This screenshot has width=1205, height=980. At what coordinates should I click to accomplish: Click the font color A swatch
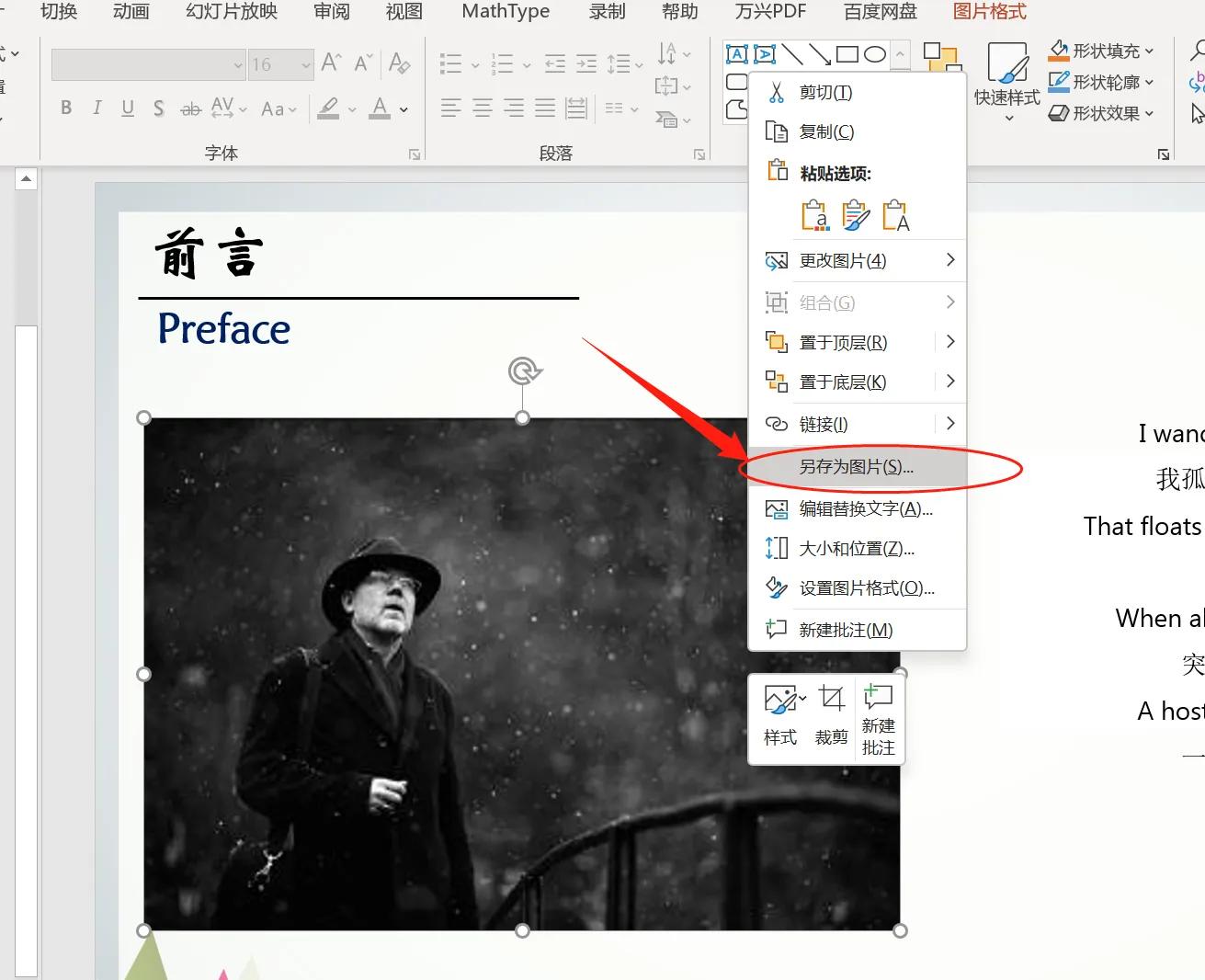(380, 108)
